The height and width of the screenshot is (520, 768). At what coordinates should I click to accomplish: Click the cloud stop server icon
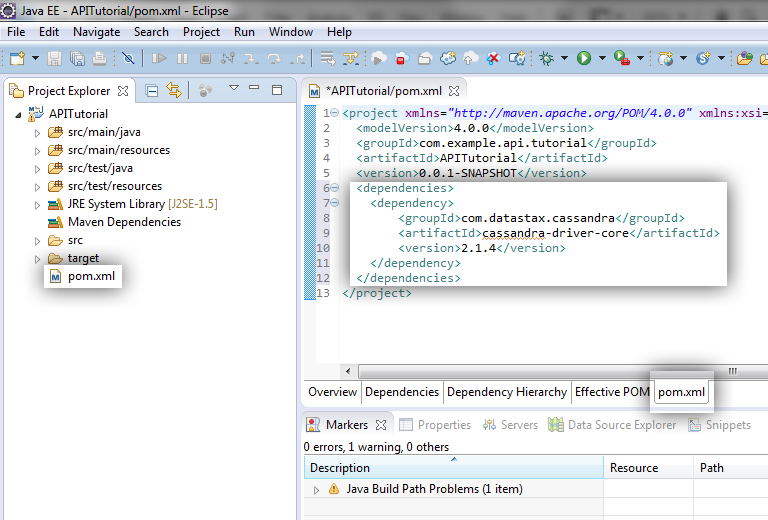click(401, 58)
